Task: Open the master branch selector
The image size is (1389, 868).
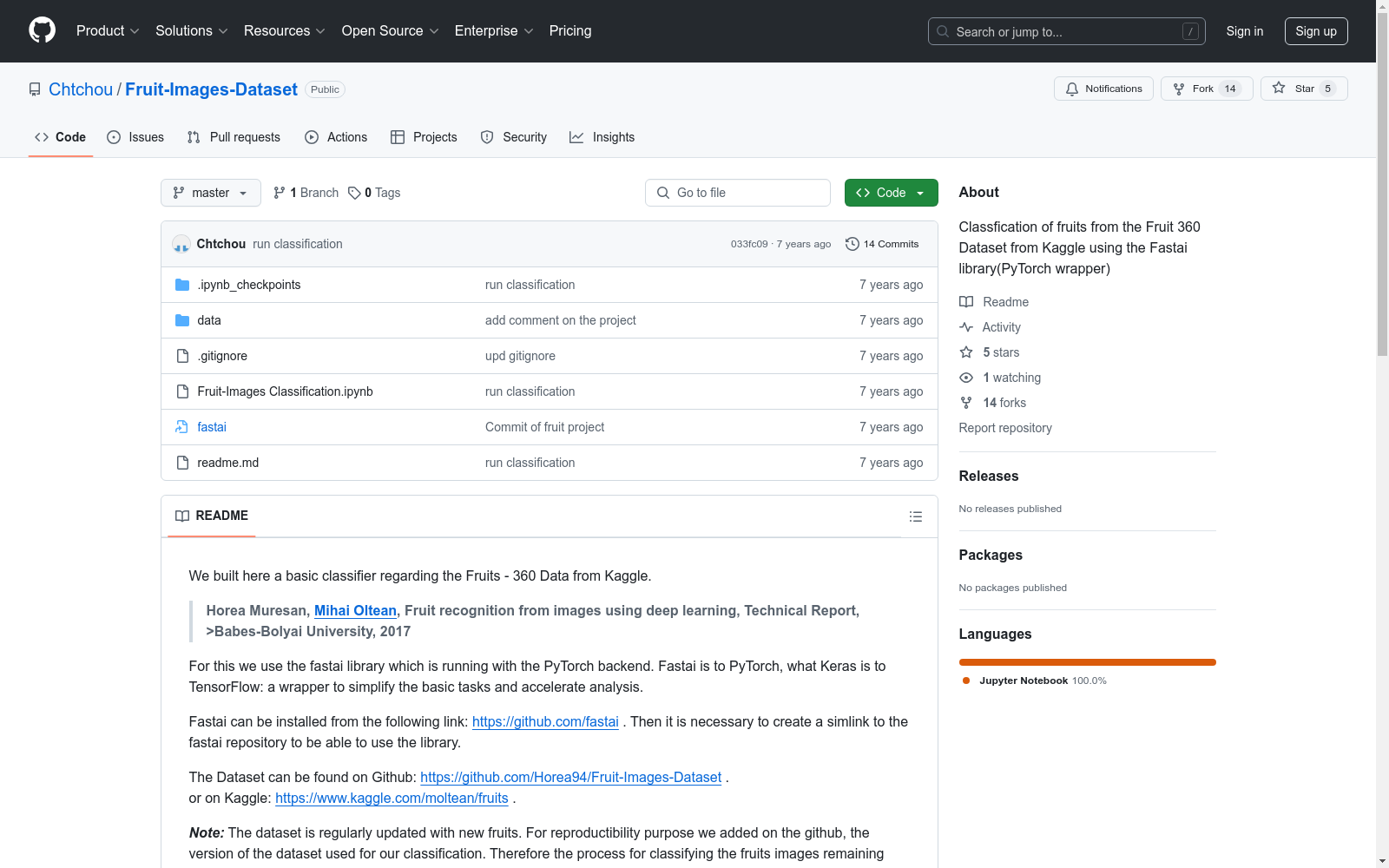Action: point(211,193)
